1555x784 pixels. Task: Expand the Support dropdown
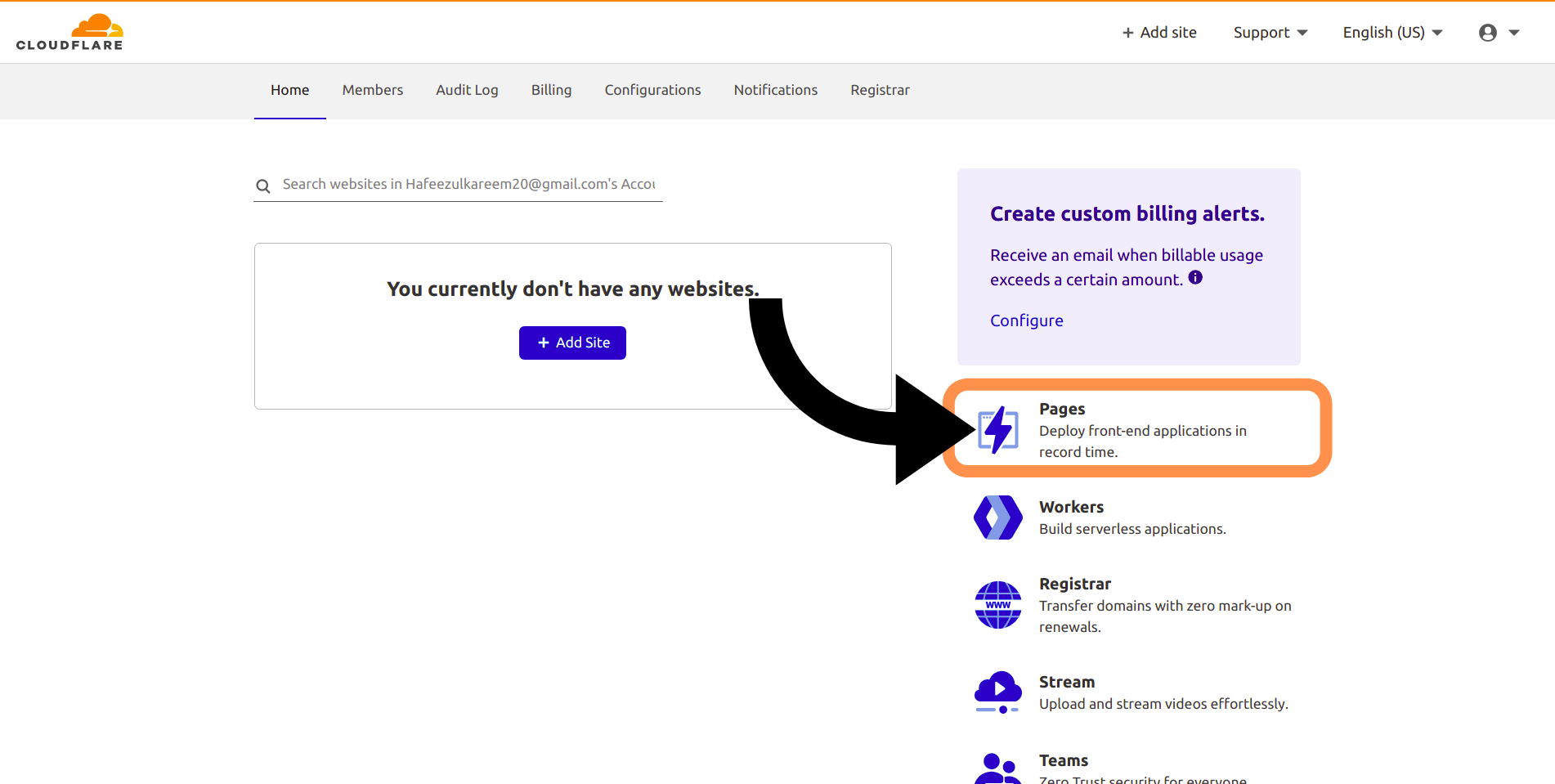1270,32
